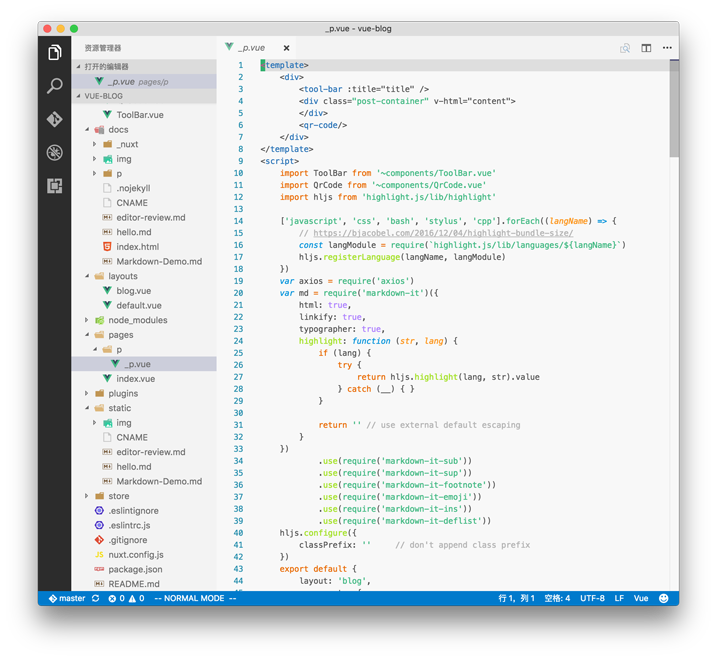716x660 pixels.
Task: Click the Vue language mode indicator
Action: click(x=641, y=598)
